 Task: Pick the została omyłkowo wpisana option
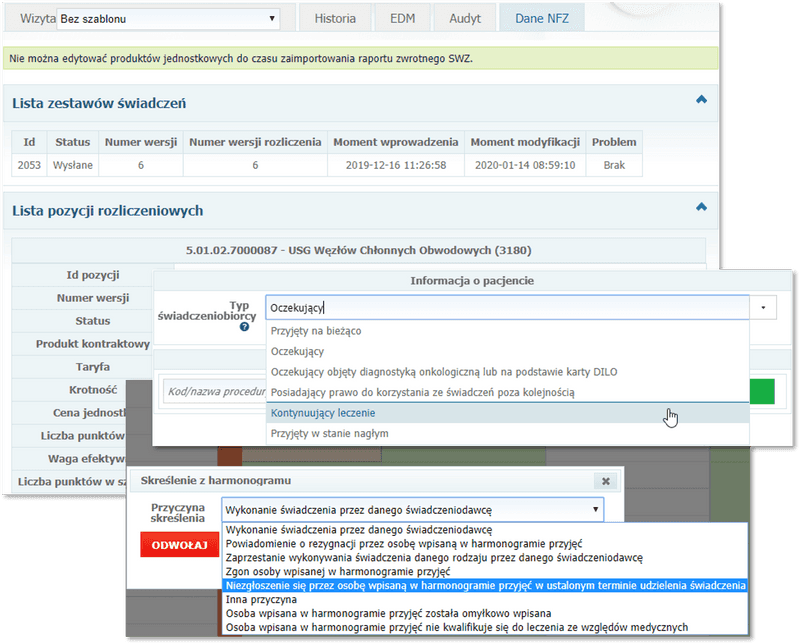(x=485, y=613)
